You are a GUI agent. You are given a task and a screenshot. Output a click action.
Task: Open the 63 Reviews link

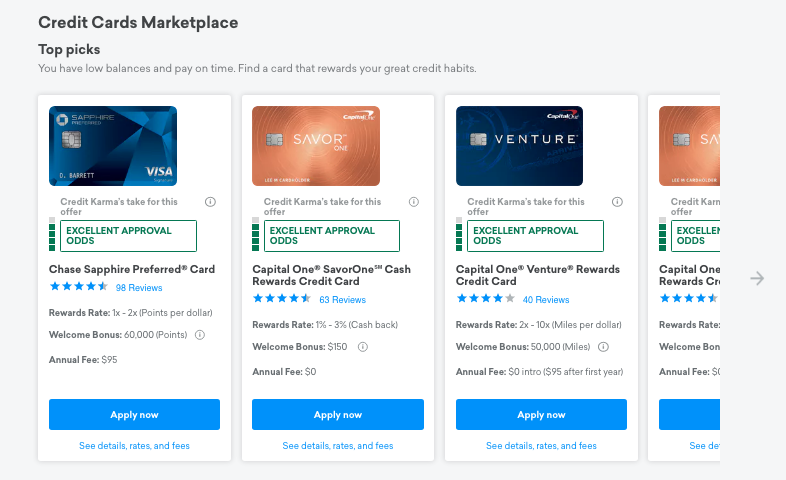342,300
